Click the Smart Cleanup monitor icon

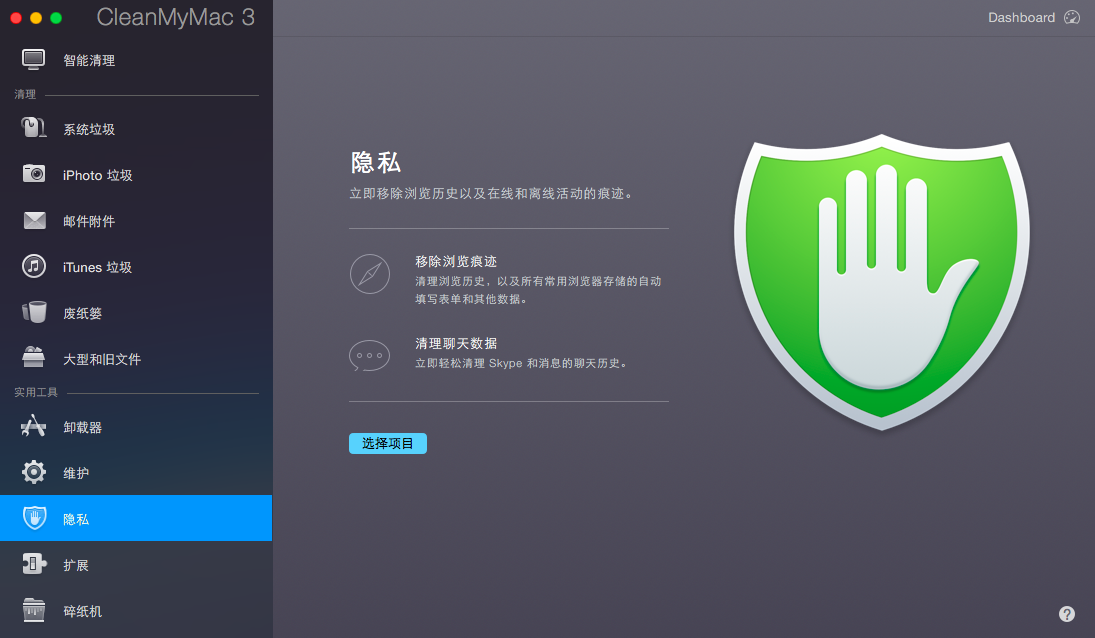[34, 60]
